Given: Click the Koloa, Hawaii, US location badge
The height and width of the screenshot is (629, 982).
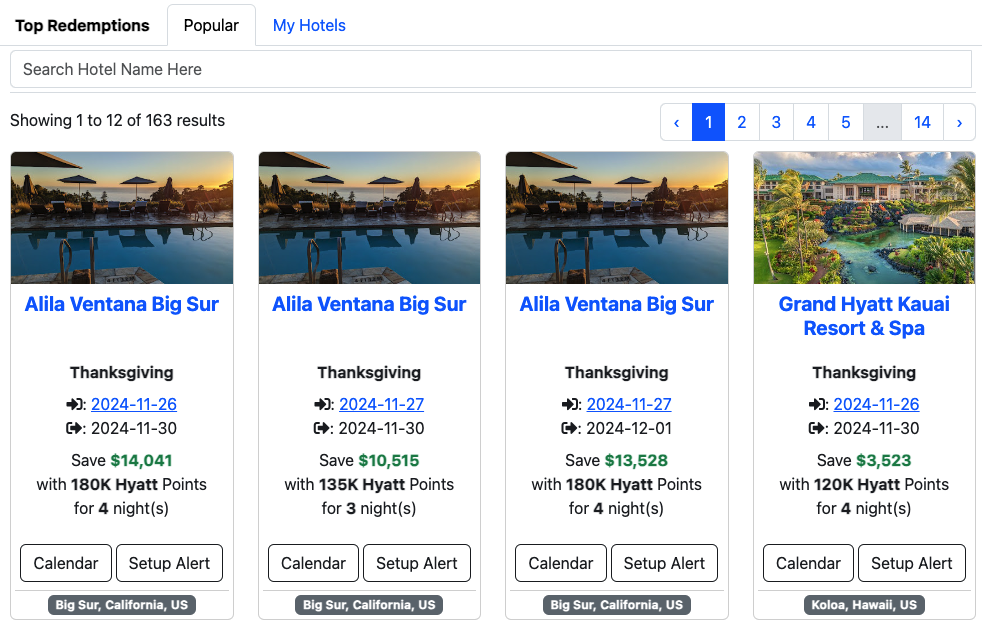Looking at the screenshot, I should (864, 605).
